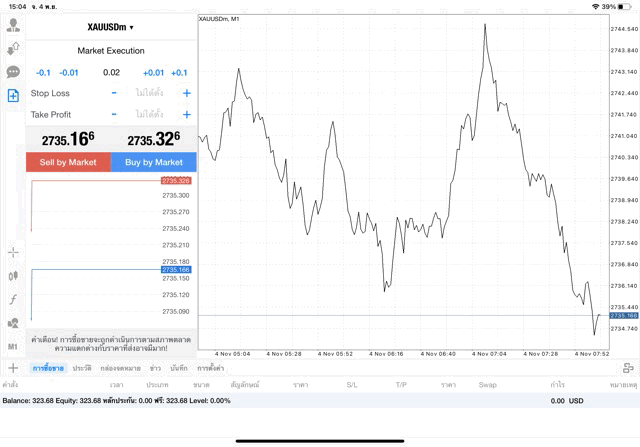Select the new order document icon
Screen dimensions: 640x447
(13, 96)
